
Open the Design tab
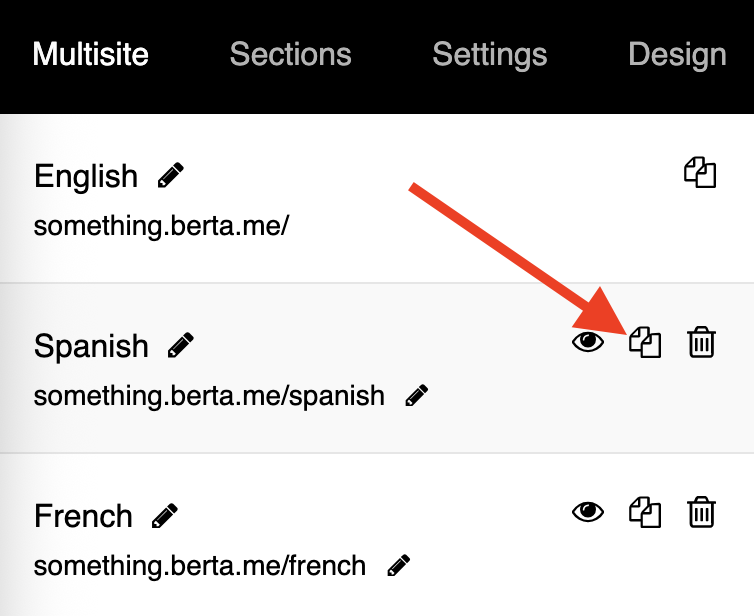pyautogui.click(x=677, y=55)
